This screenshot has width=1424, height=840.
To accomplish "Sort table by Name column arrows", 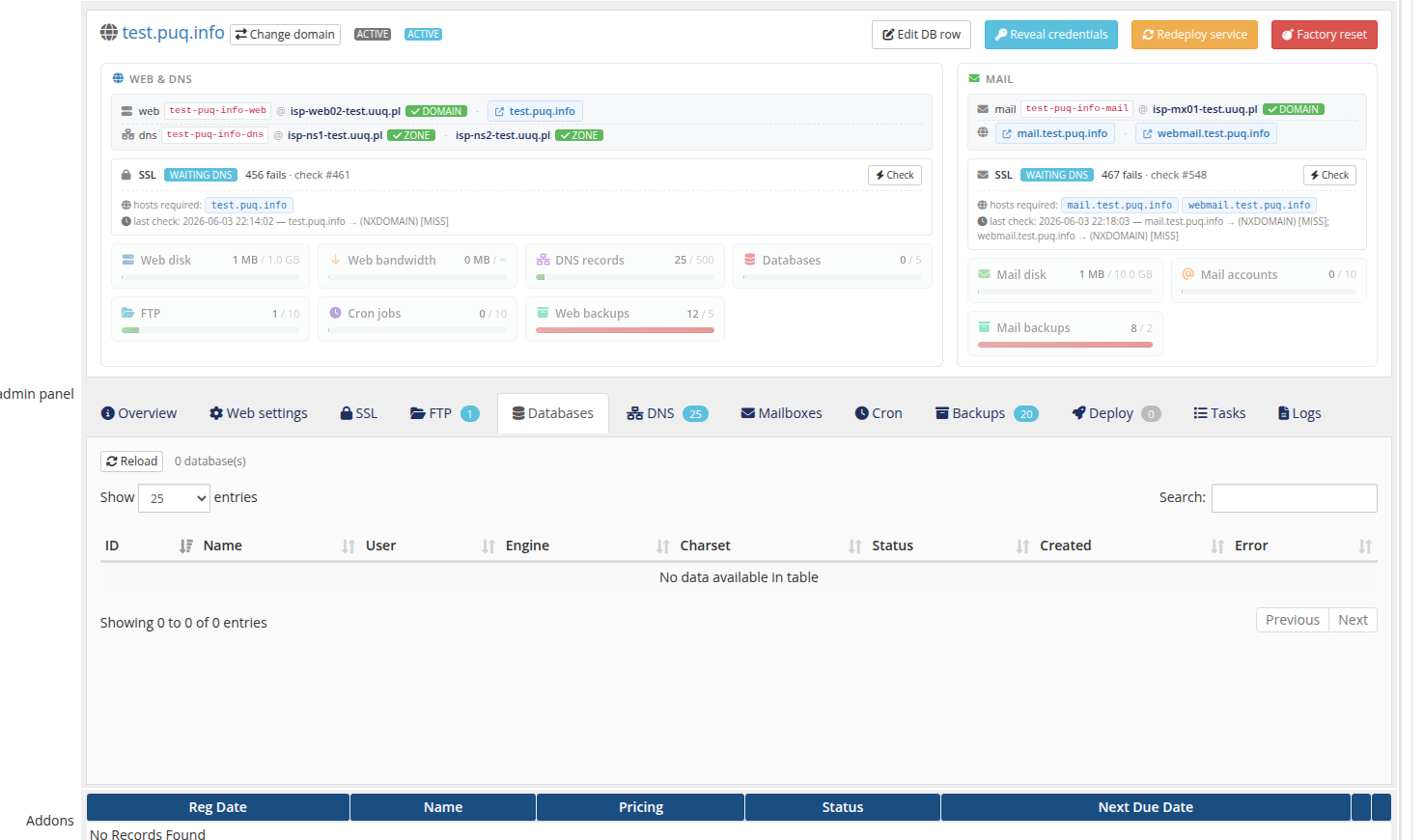I will click(349, 546).
